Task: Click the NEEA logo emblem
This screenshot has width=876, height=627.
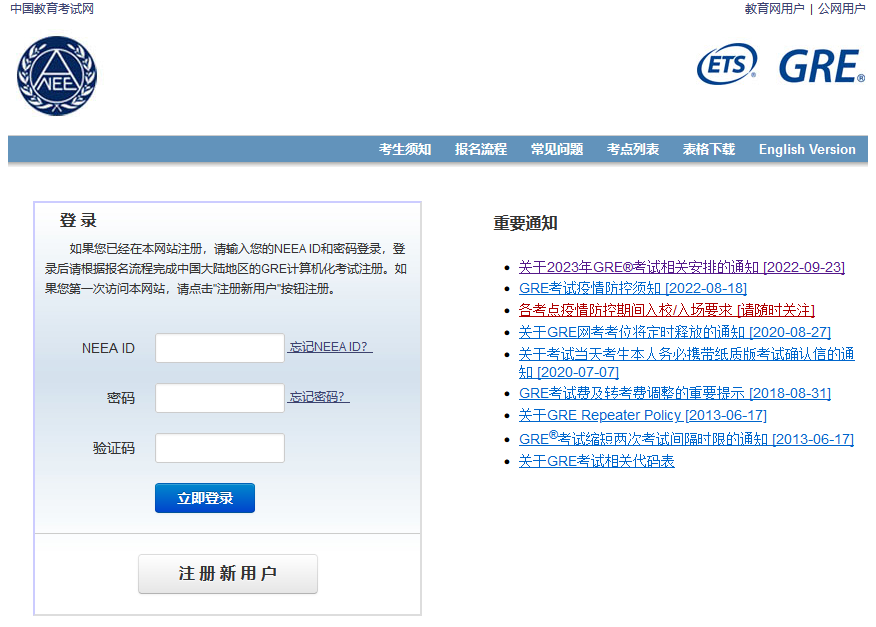Action: point(57,76)
